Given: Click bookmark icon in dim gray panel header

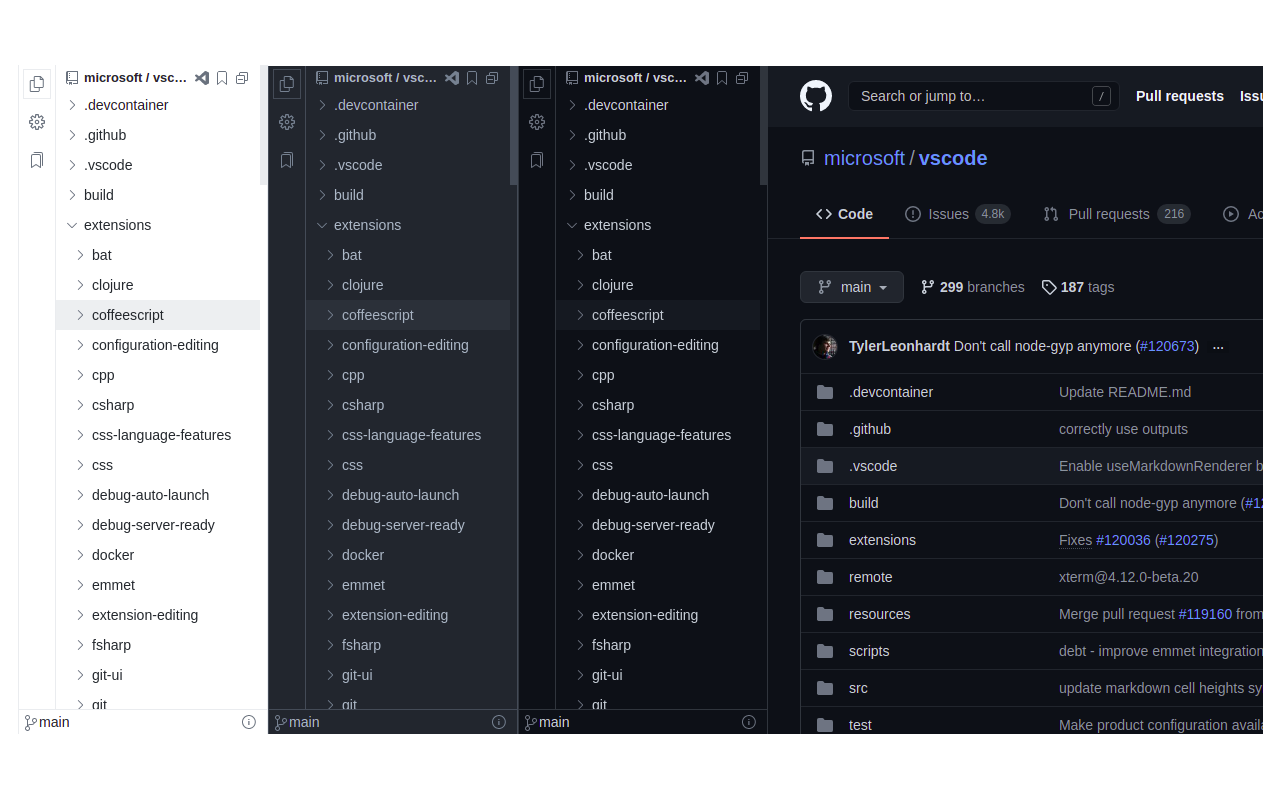Looking at the screenshot, I should (472, 78).
